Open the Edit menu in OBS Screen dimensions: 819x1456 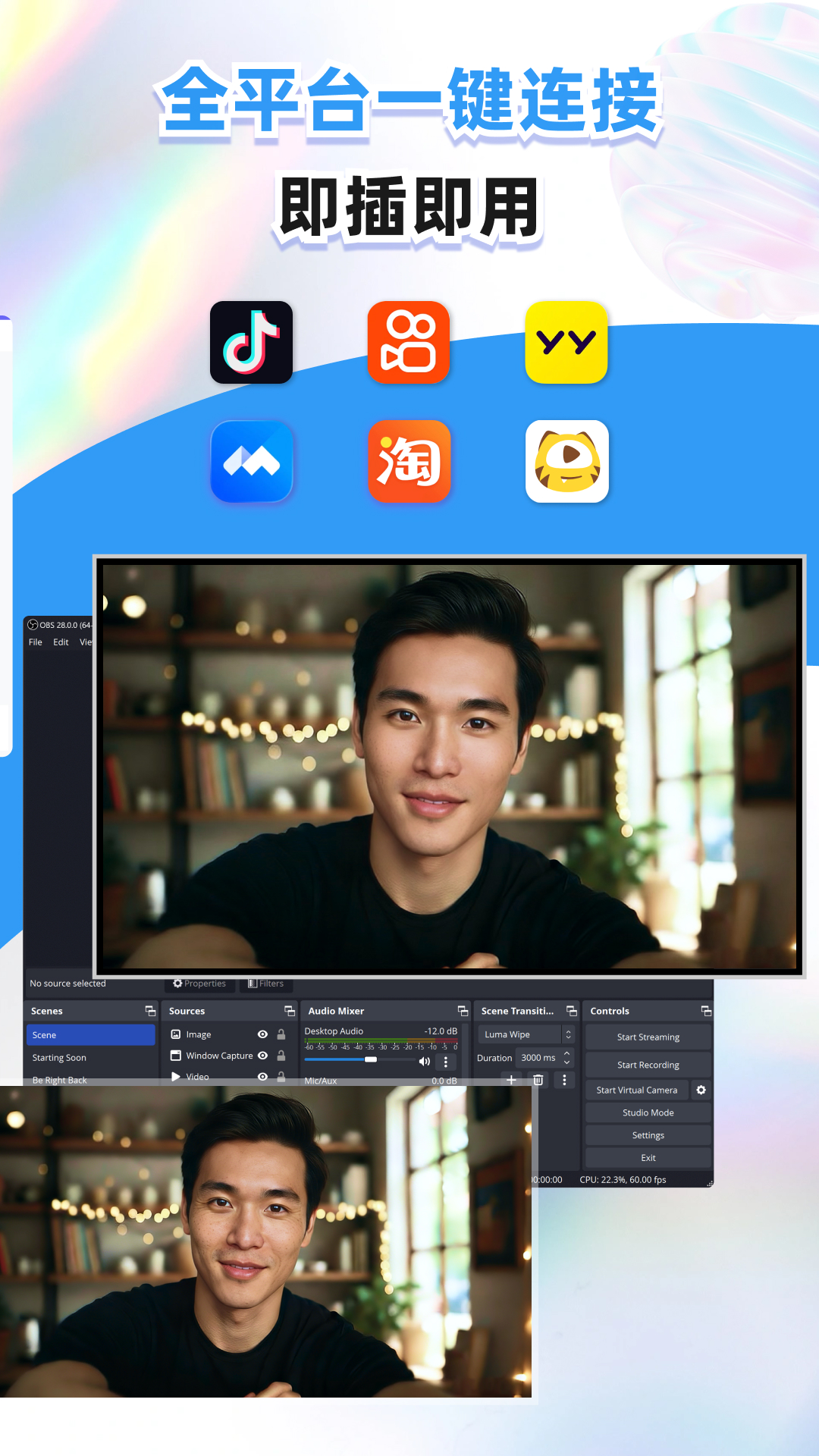click(61, 642)
